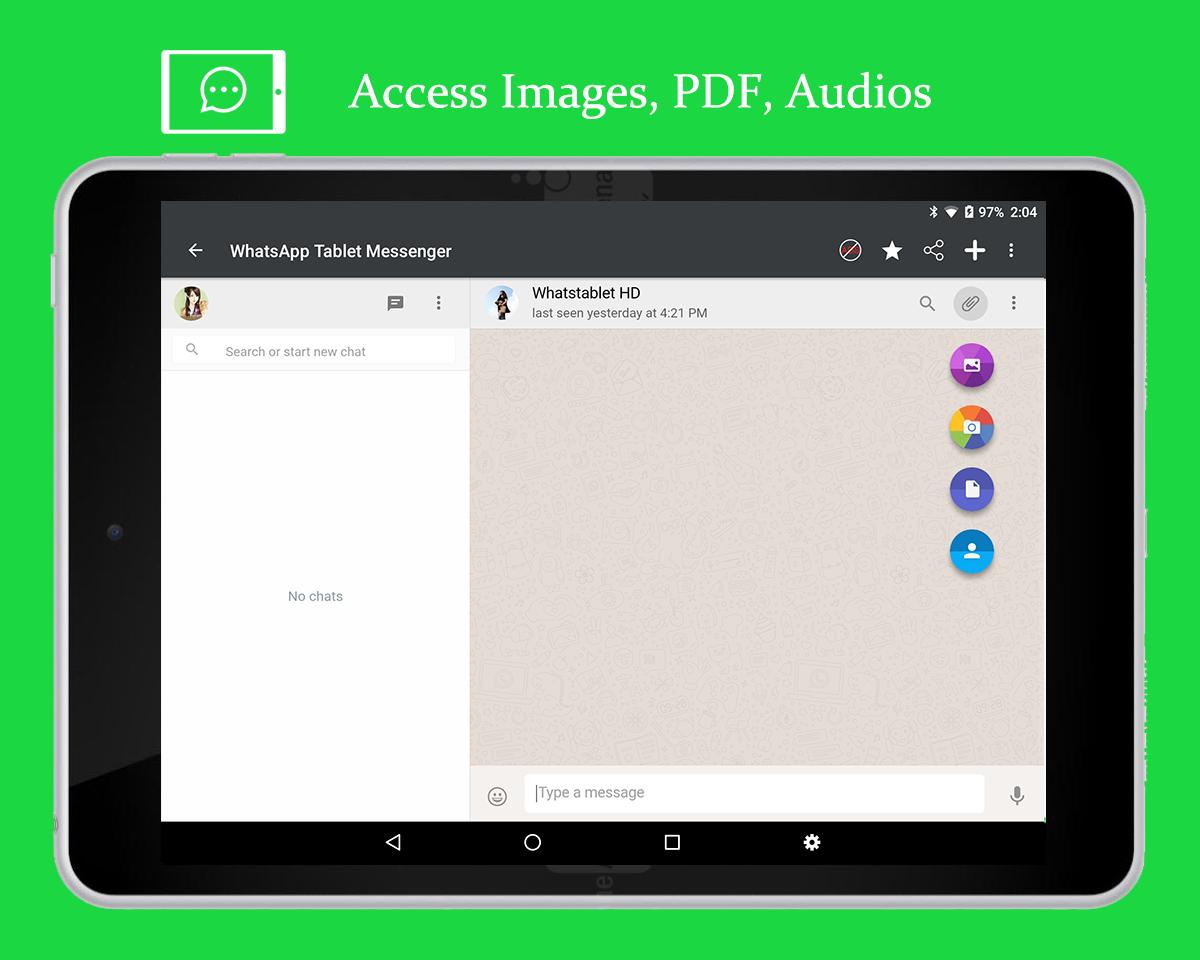
Task: Open own profile picture in chat list
Action: pyautogui.click(x=191, y=303)
